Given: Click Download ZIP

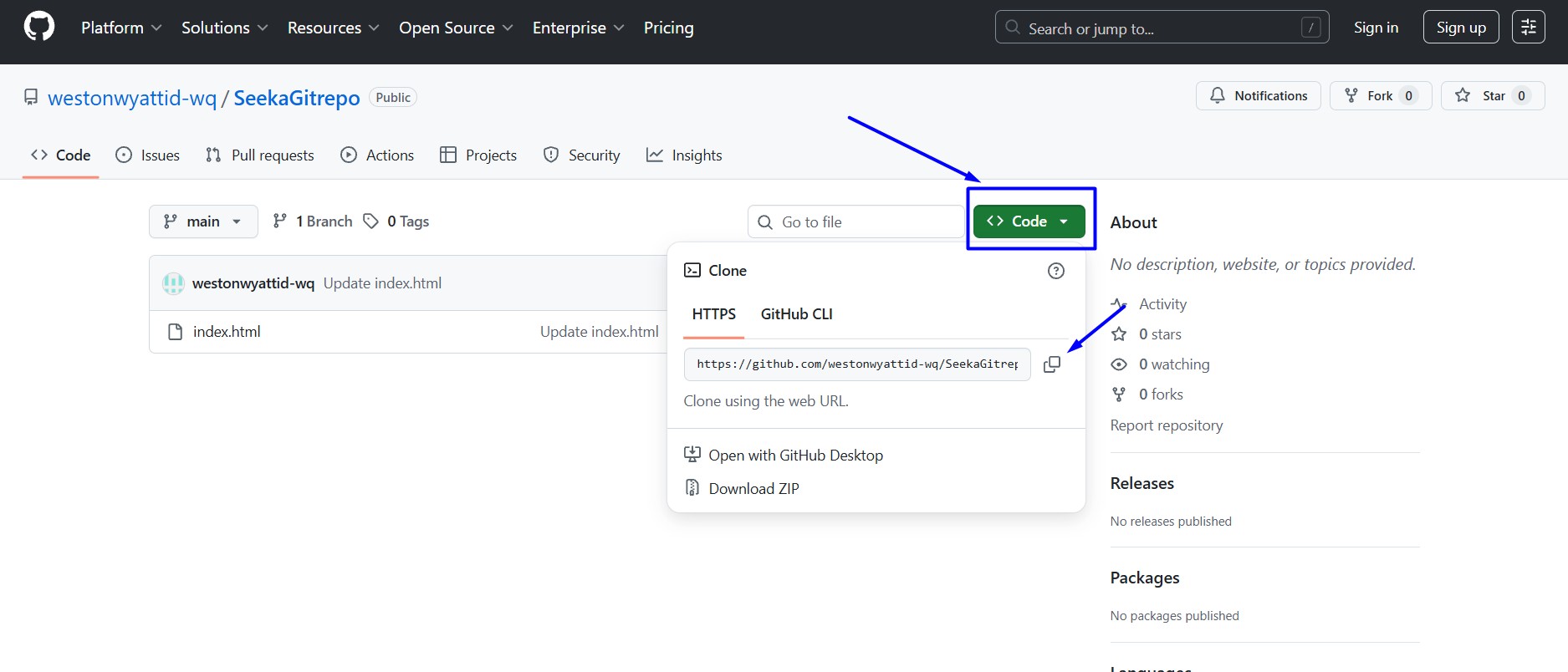Looking at the screenshot, I should click(x=753, y=489).
